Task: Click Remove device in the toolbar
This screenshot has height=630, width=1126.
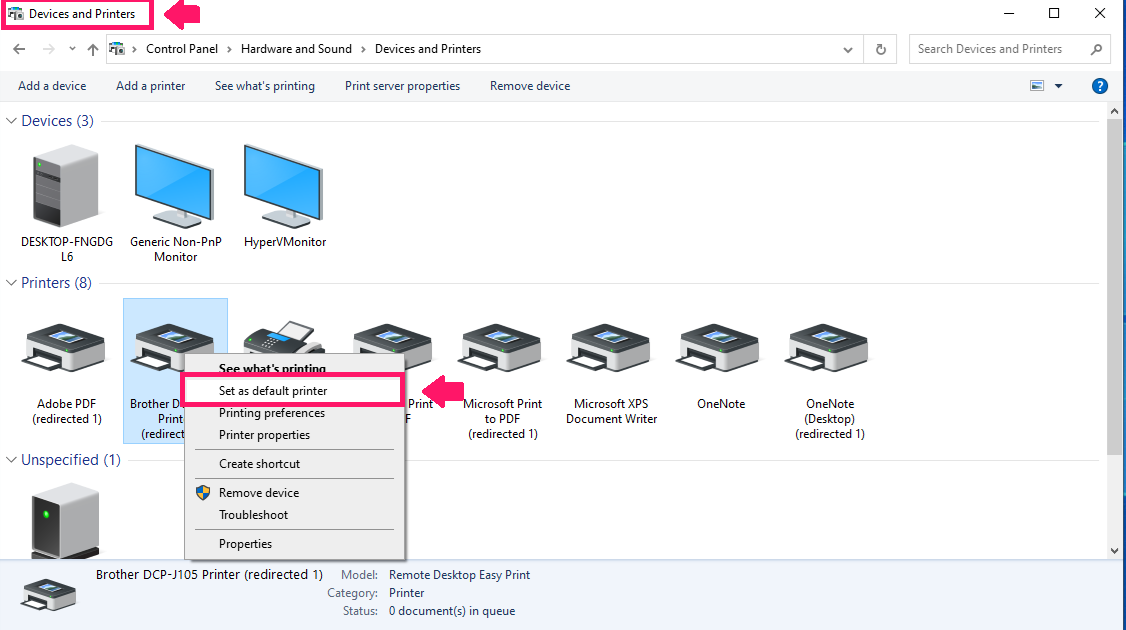Action: click(x=530, y=86)
